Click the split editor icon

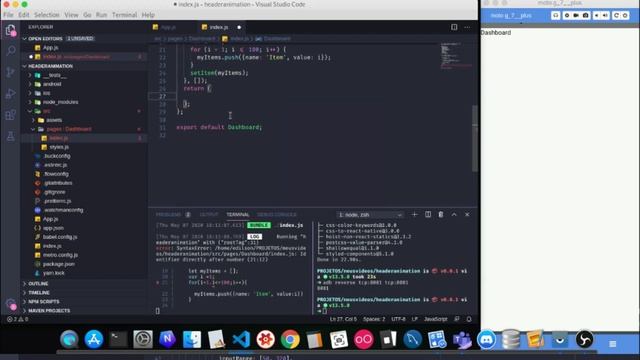click(454, 27)
